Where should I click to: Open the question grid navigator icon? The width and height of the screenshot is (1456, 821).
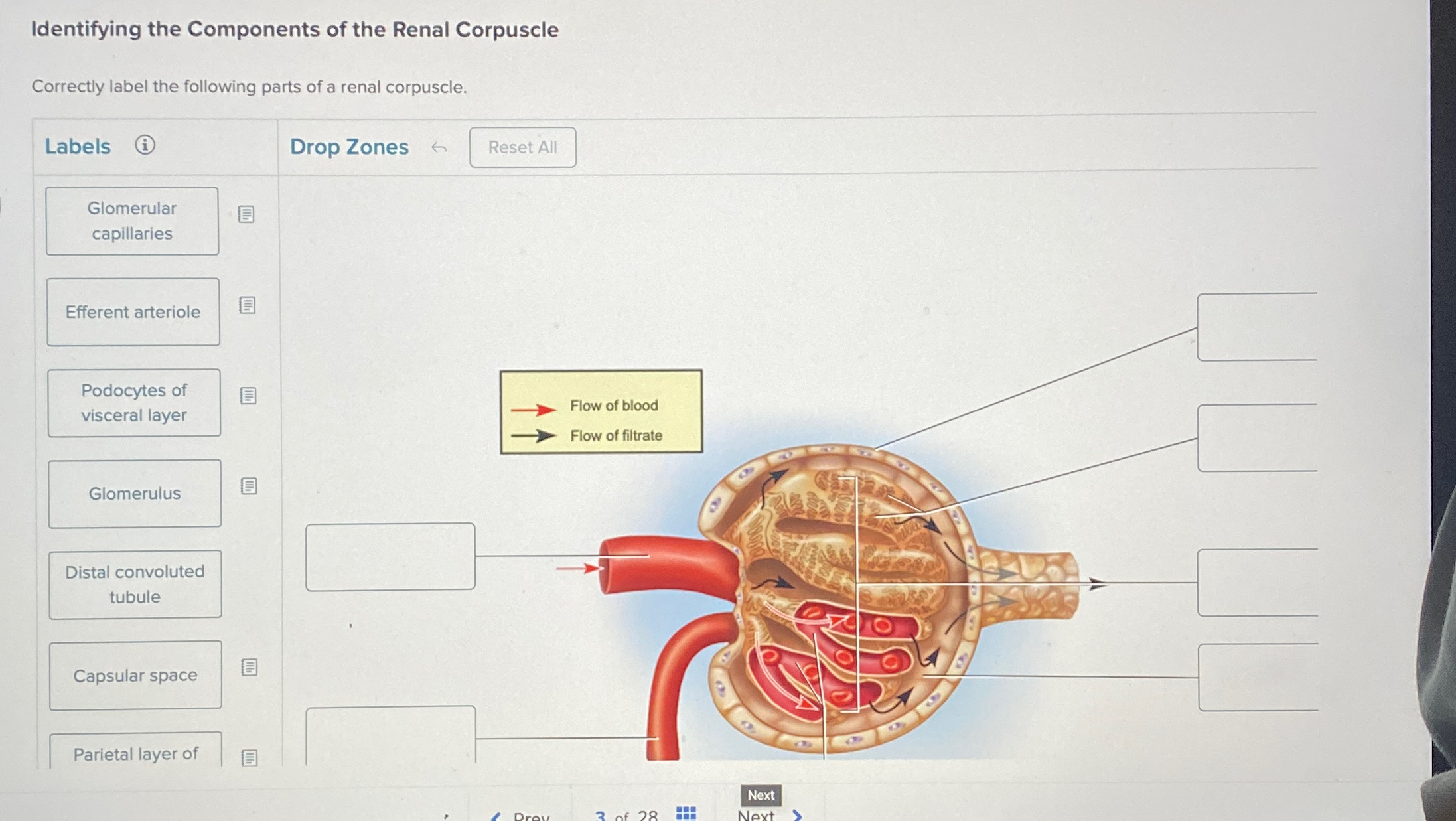(686, 813)
